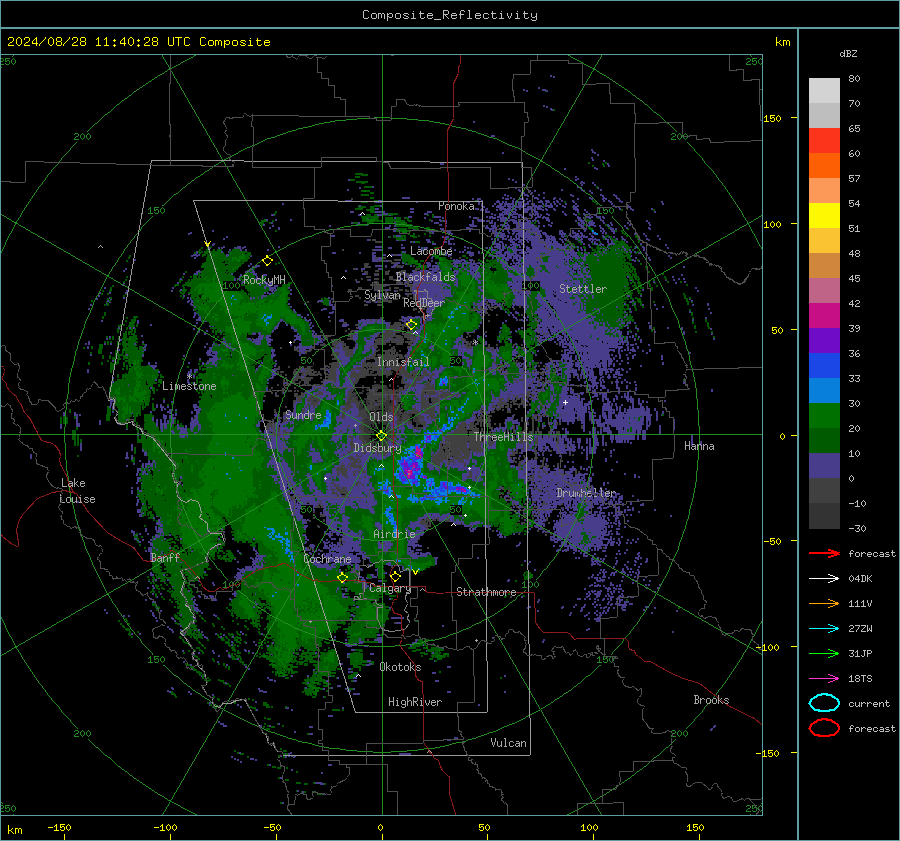Click the deep orange swatch below red

[x=824, y=166]
